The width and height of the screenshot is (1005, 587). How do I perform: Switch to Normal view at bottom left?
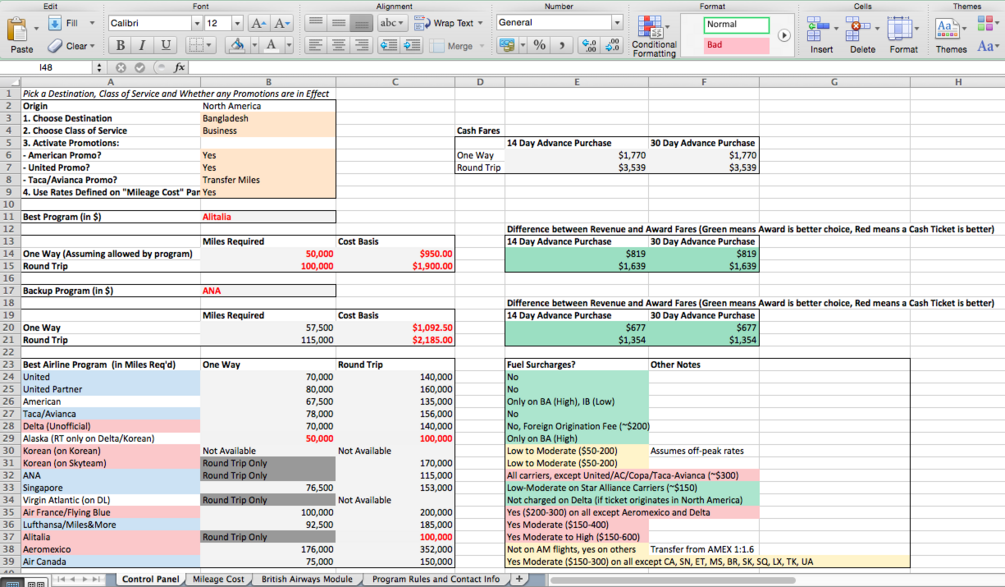click(x=12, y=583)
